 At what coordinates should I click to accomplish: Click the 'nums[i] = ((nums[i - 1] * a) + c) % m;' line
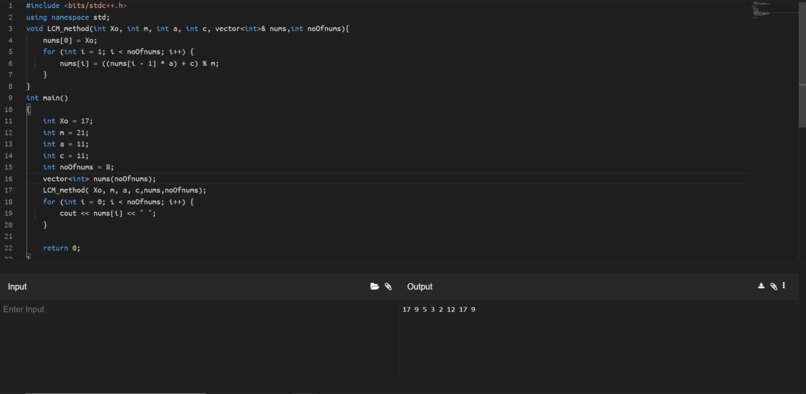[139, 64]
